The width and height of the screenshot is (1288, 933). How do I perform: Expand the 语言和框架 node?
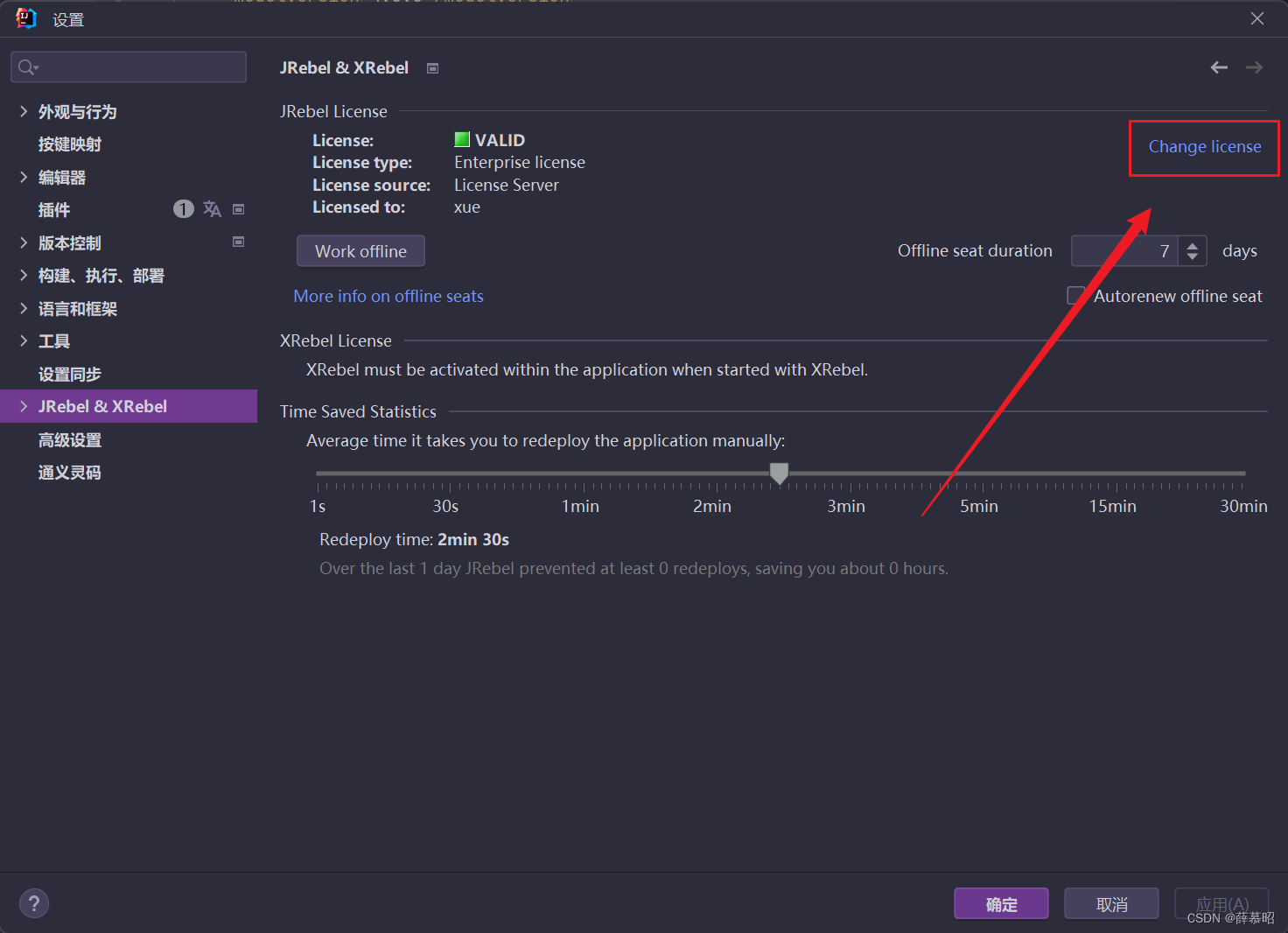tap(24, 308)
